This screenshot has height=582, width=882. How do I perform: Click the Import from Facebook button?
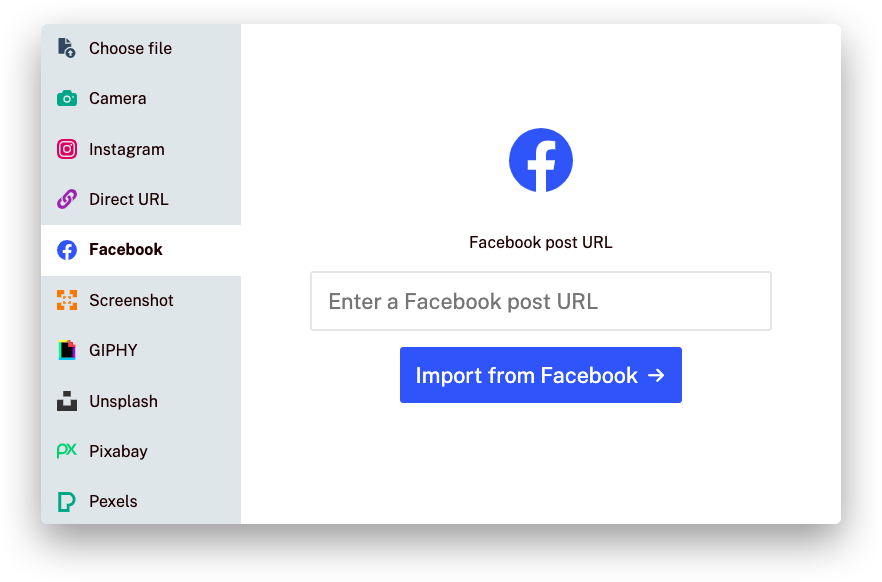[x=541, y=375]
